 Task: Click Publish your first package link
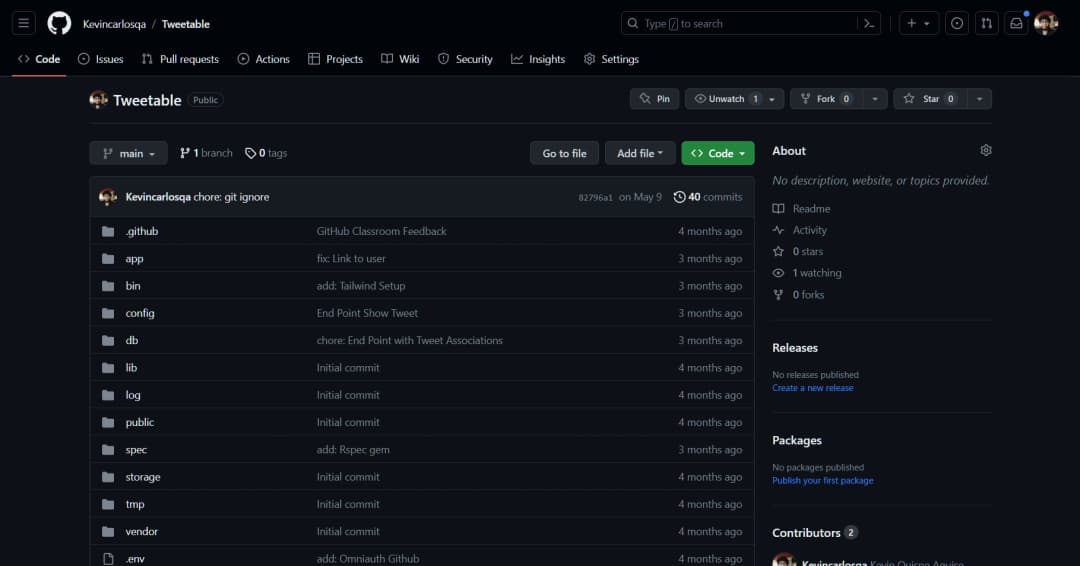[x=822, y=481]
